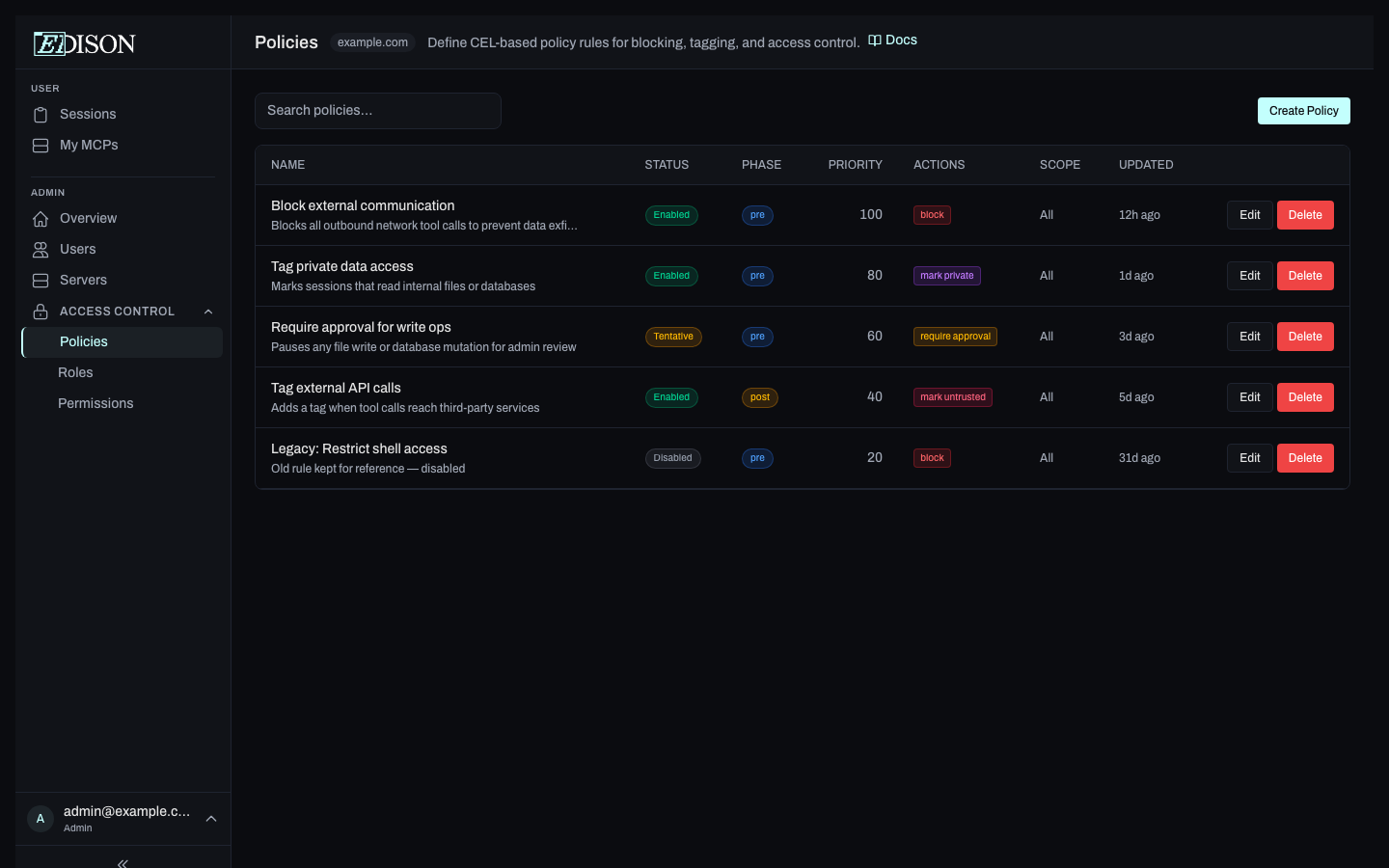Screen dimensions: 1389x868
Task: Click the Search policies input field
Action: click(x=377, y=110)
